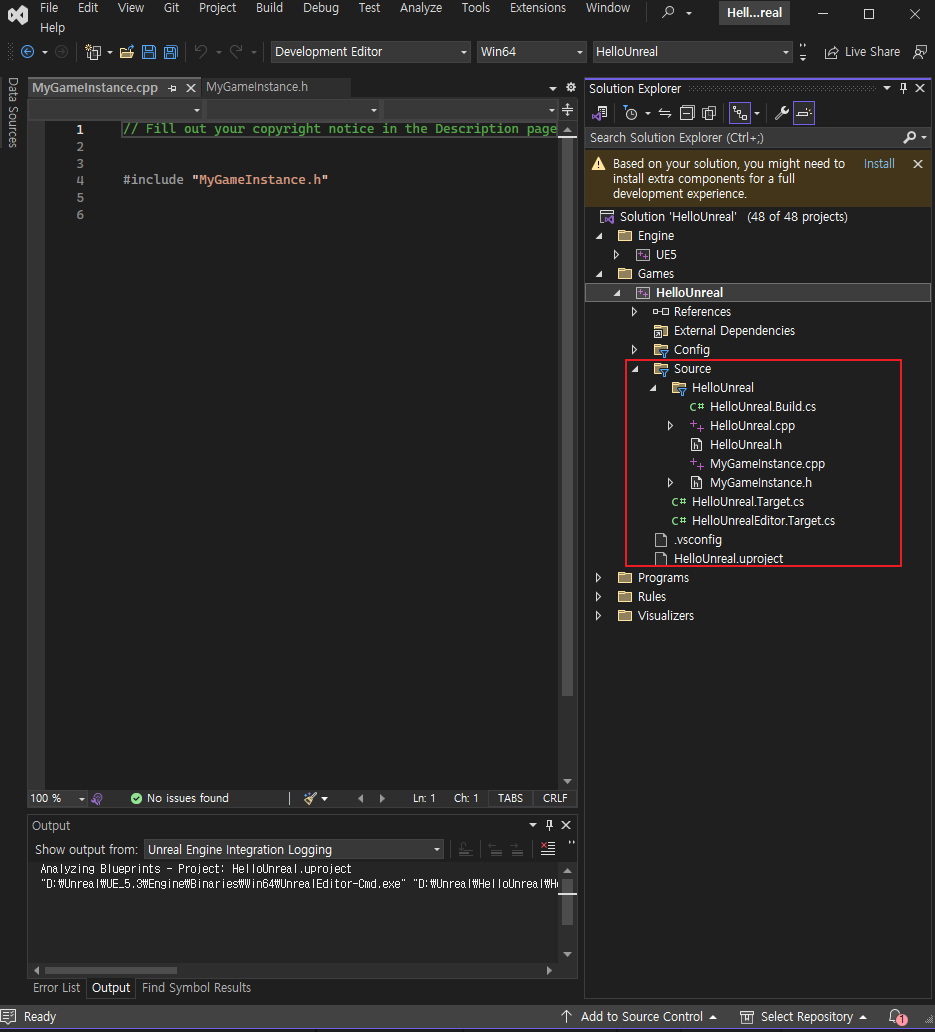Click the Solution Explorer search magnifier icon
Screen dimensions: 935x1032
[910, 138]
